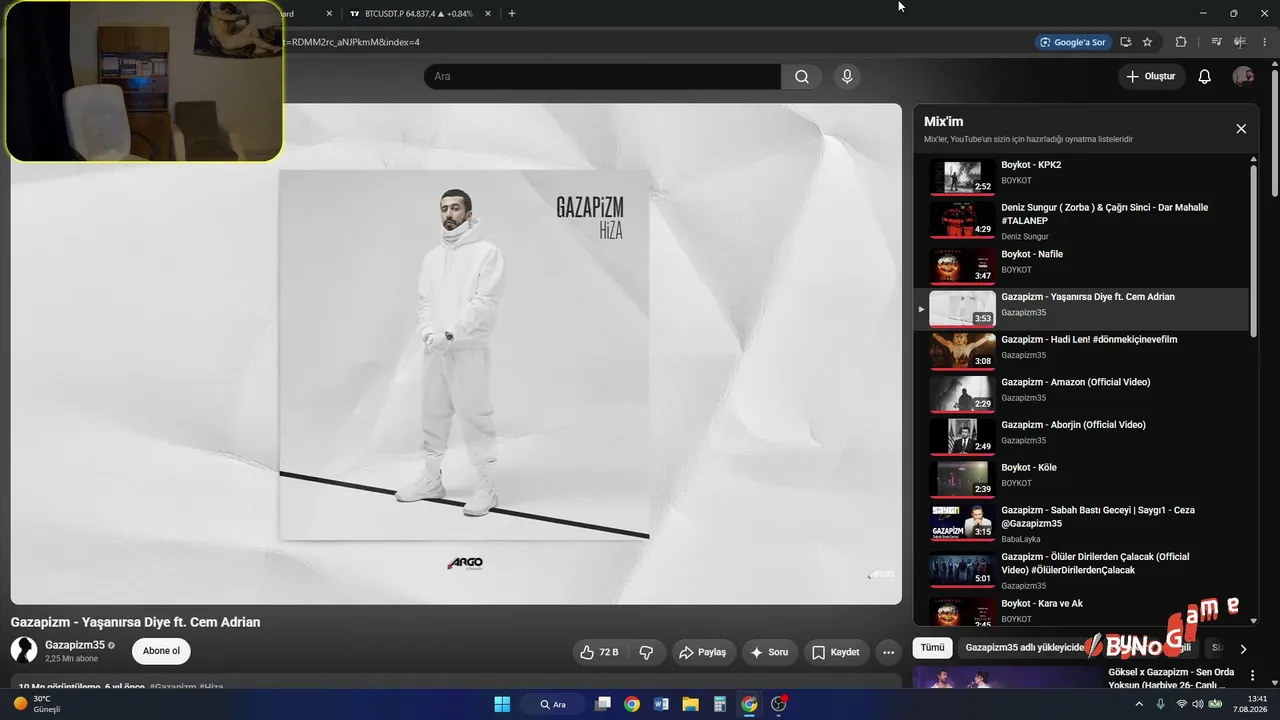This screenshot has width=1280, height=720.
Task: Click taskbar Ara search box
Action: 553,704
